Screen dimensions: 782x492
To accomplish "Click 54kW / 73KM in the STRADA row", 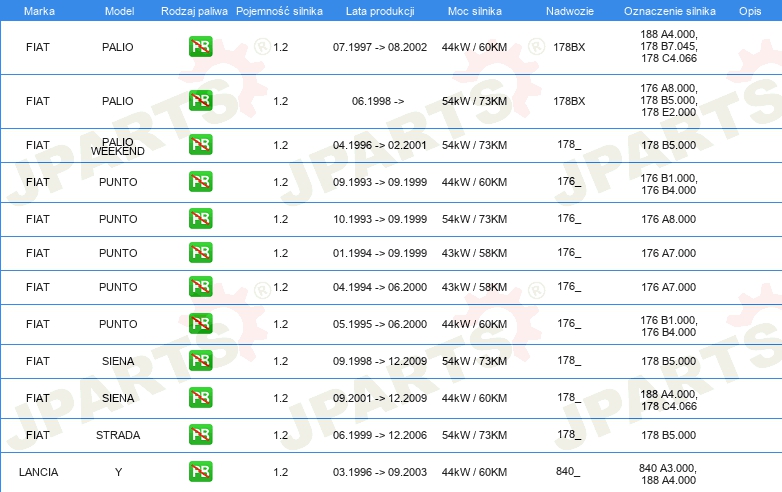I will [474, 435].
